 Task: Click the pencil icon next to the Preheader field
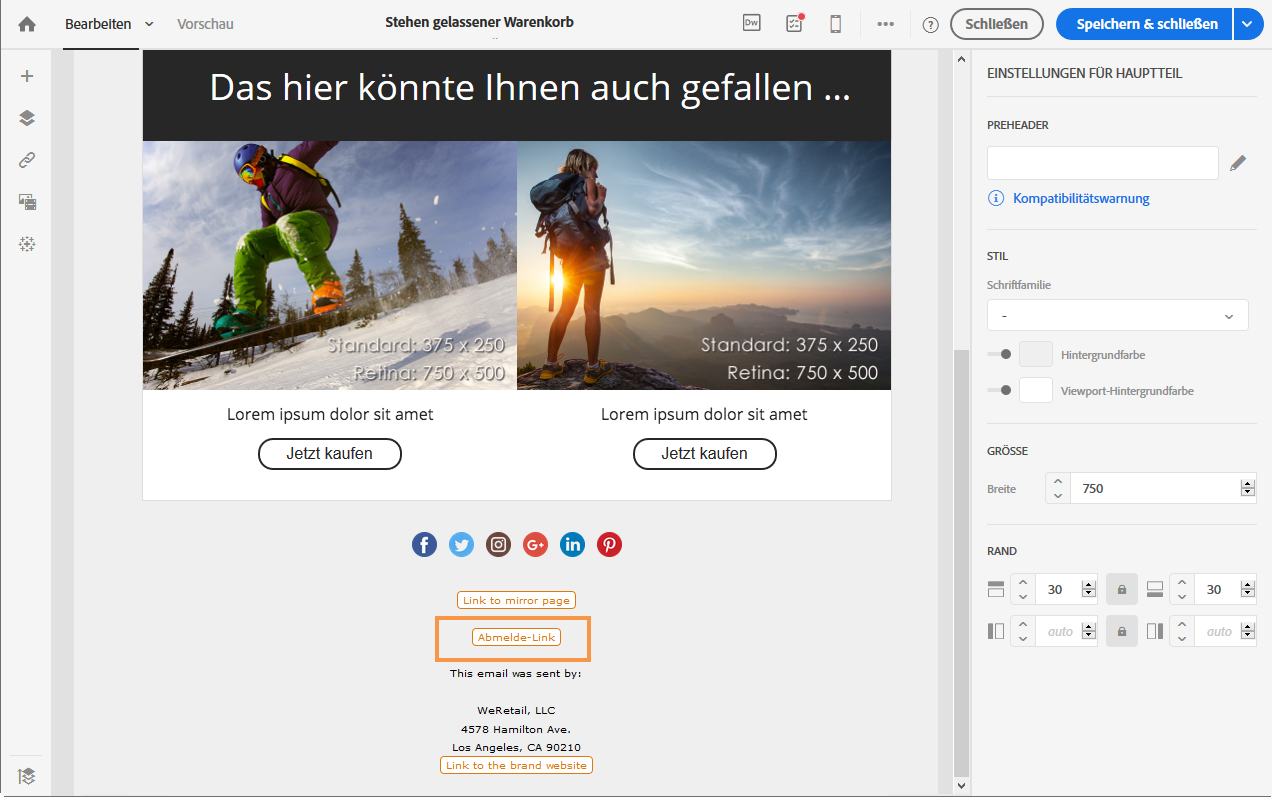coord(1238,163)
